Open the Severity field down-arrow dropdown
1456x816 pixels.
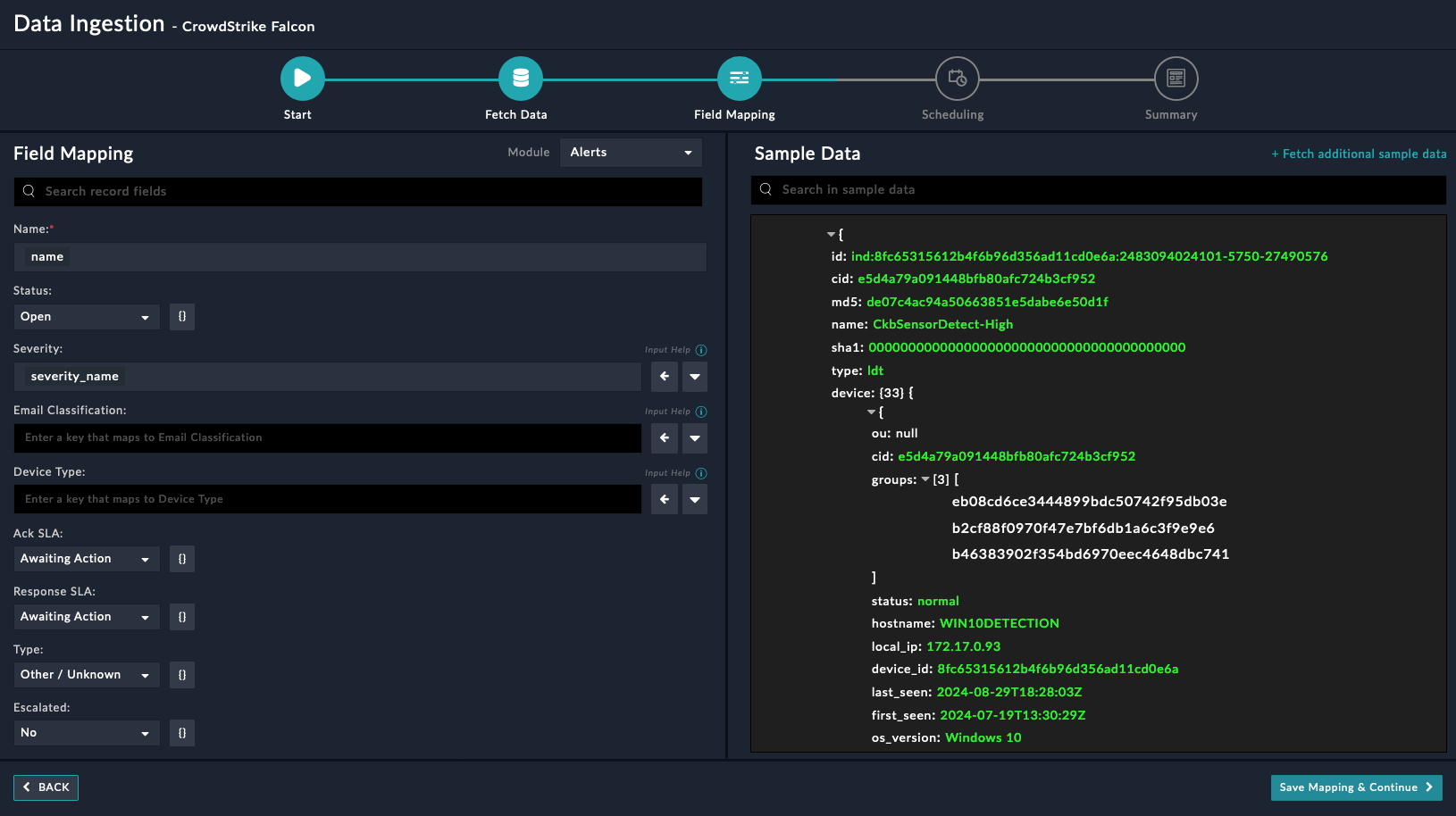(x=695, y=377)
